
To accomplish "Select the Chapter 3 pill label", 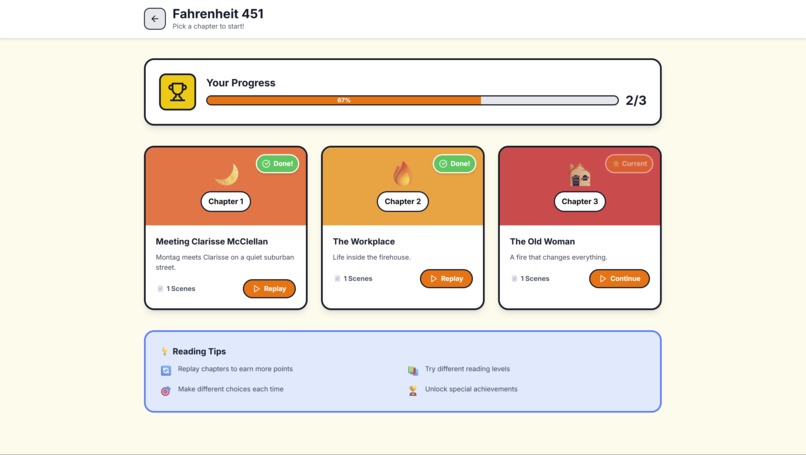I will tap(580, 202).
